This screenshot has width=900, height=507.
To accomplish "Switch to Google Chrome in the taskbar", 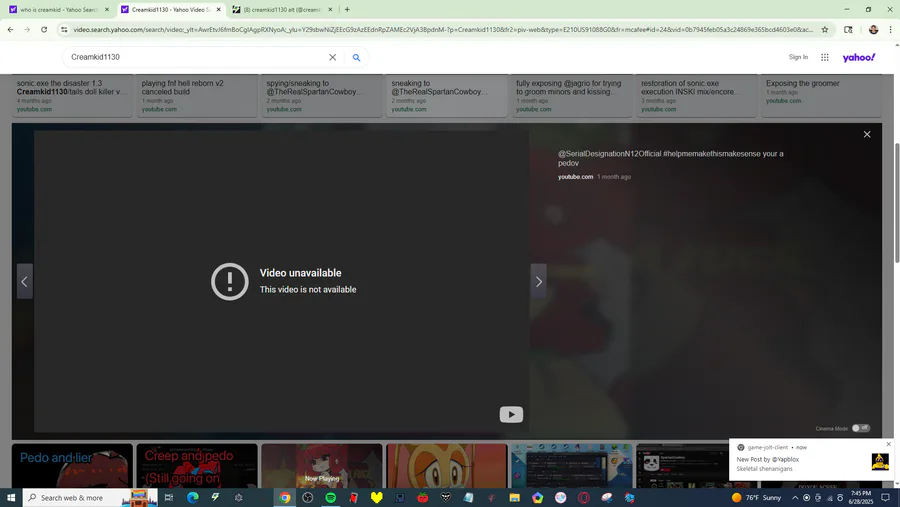I will pos(285,498).
